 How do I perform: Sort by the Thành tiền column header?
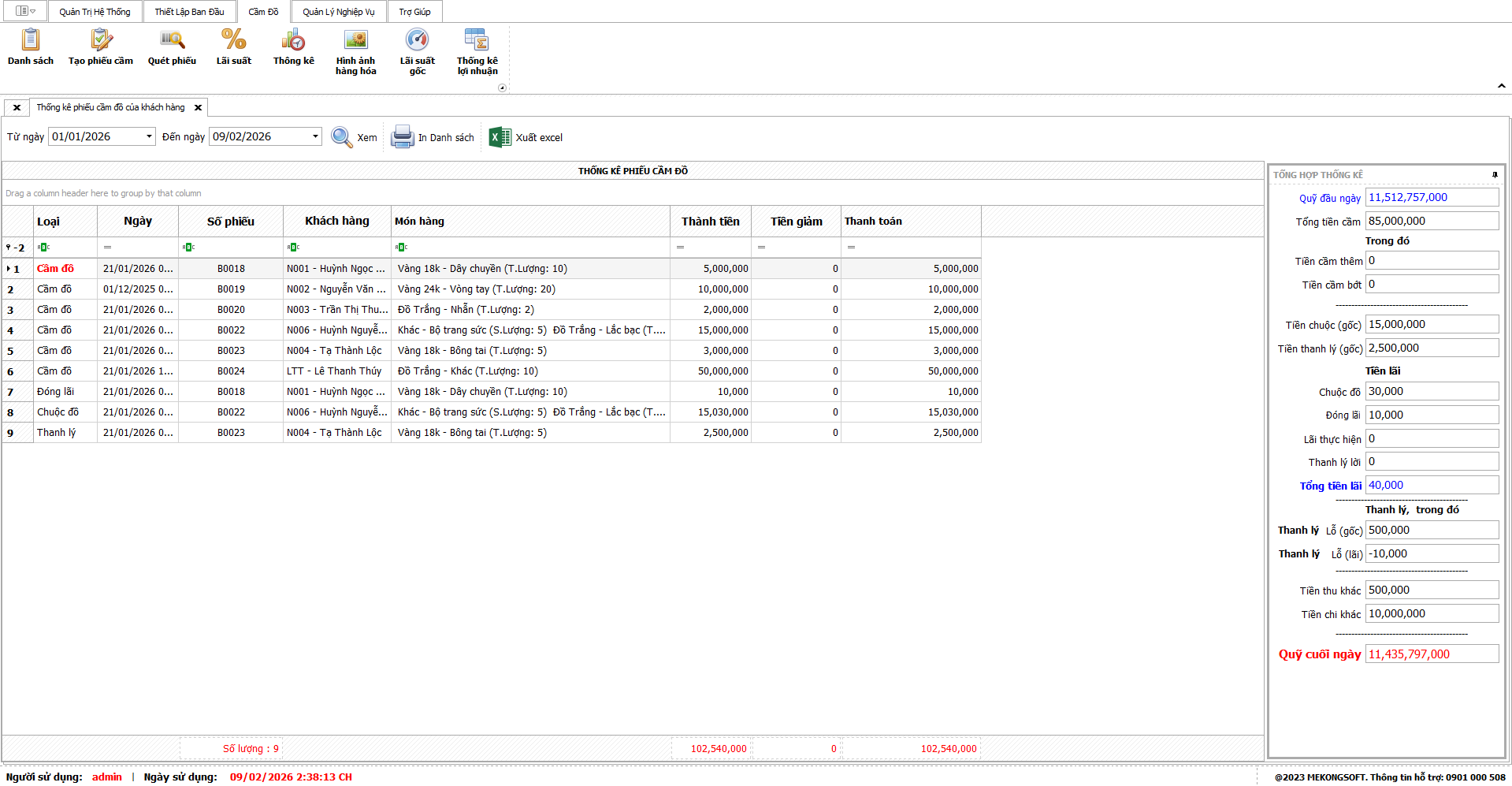click(710, 222)
